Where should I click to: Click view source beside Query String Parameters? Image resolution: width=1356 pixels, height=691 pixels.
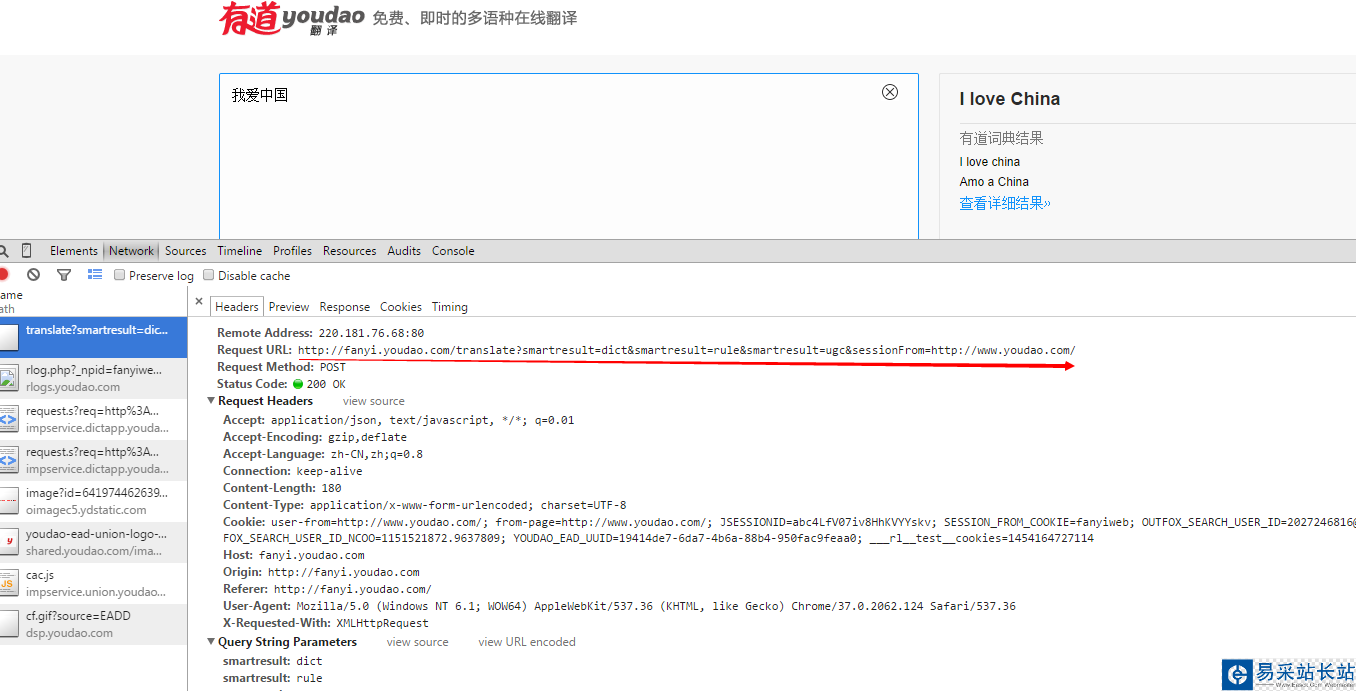coord(418,642)
